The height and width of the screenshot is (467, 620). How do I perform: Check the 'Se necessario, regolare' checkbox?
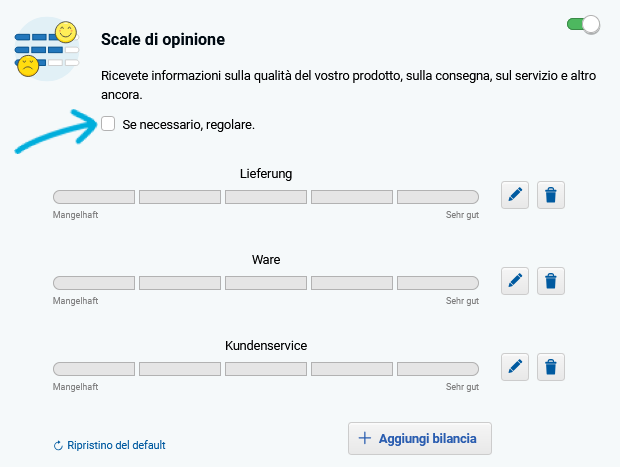coord(108,124)
